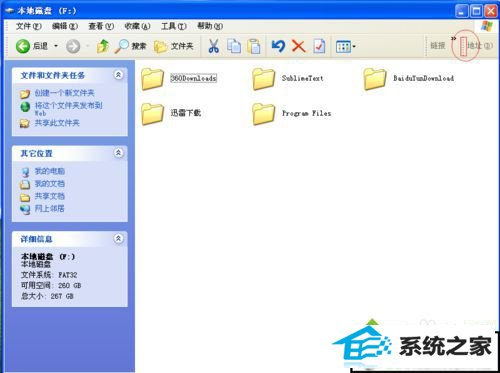Screen dimensions: 500x373
Task: Click the Undo arrow icon
Action: pyautogui.click(x=278, y=46)
